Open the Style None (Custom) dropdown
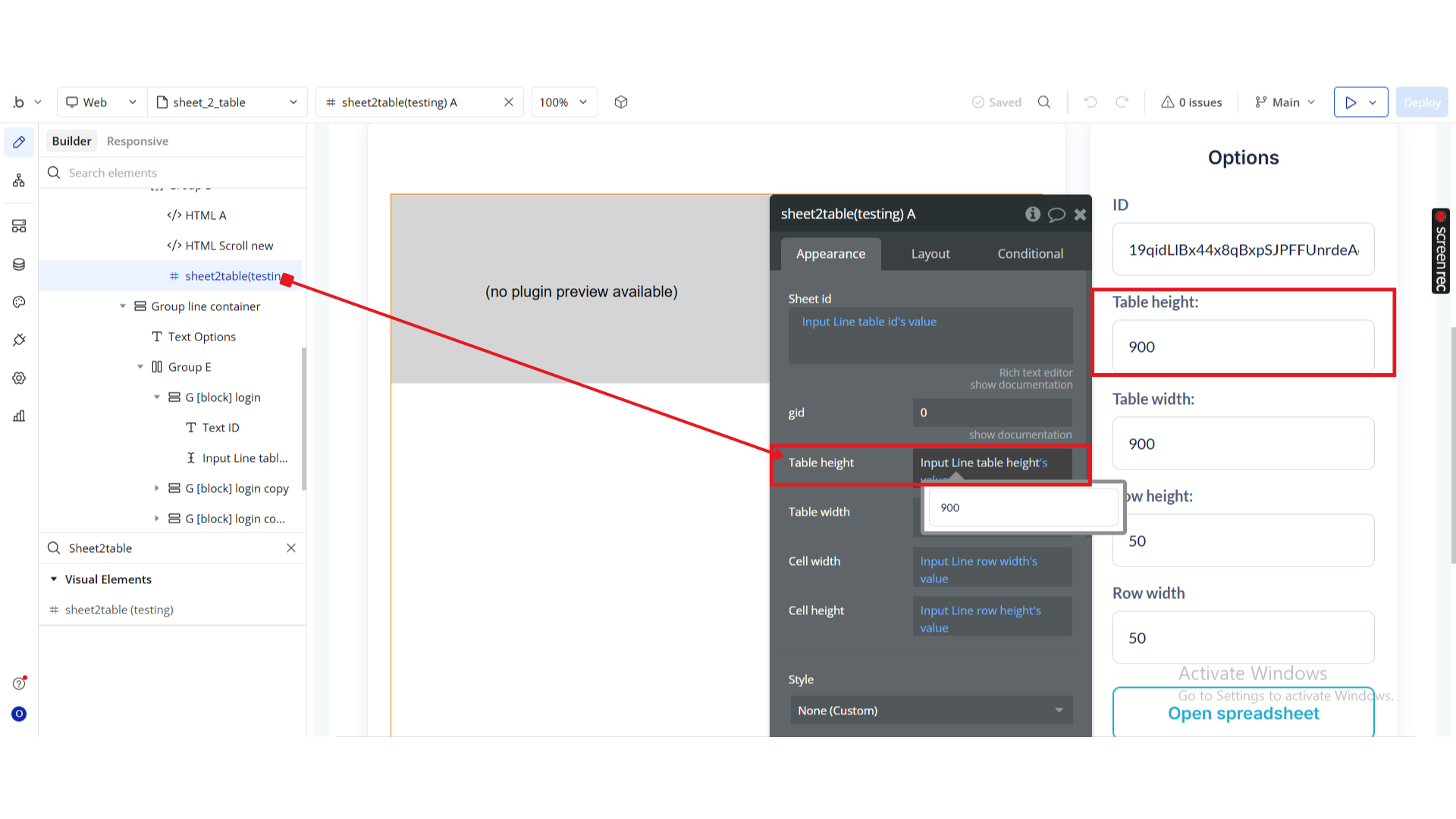This screenshot has width=1456, height=819. 931,711
